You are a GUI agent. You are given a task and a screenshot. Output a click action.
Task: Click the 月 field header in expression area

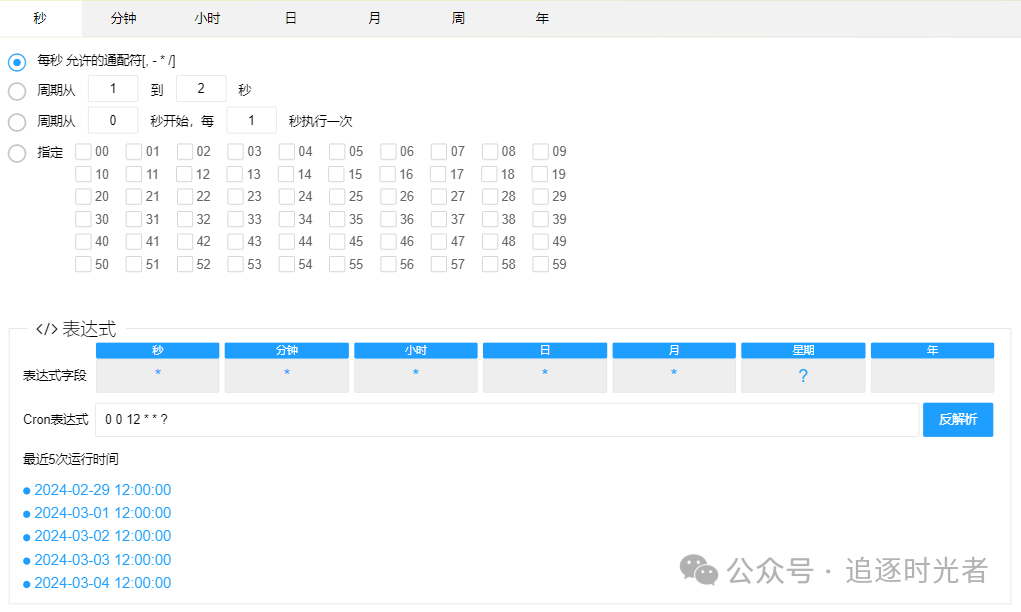(x=673, y=350)
